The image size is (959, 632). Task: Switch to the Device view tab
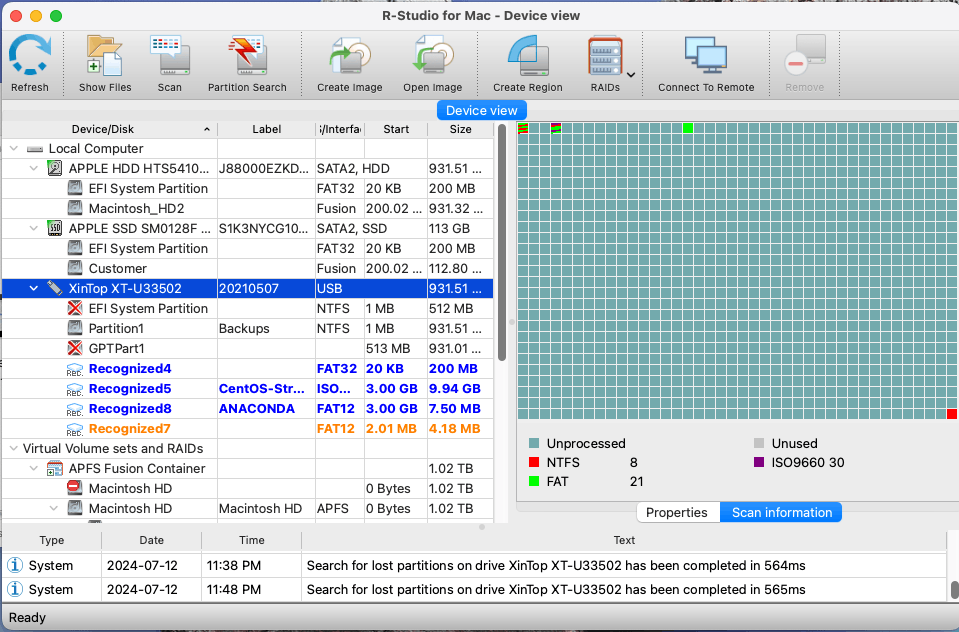tap(482, 111)
